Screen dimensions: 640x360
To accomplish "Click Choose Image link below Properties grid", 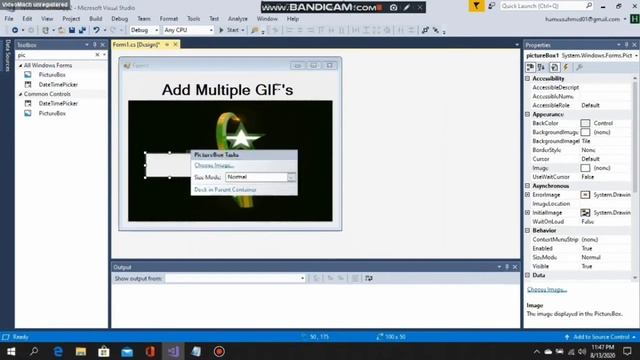I will coord(547,290).
